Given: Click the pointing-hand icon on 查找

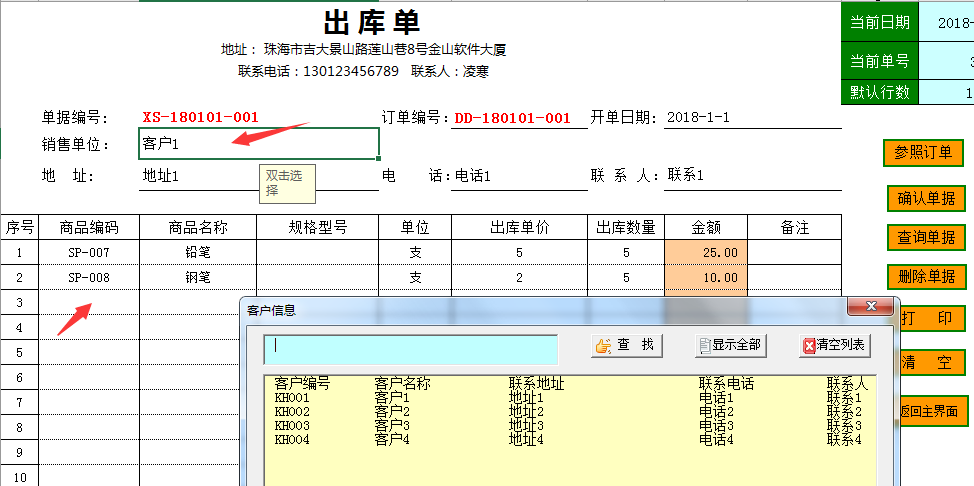Looking at the screenshot, I should (603, 346).
